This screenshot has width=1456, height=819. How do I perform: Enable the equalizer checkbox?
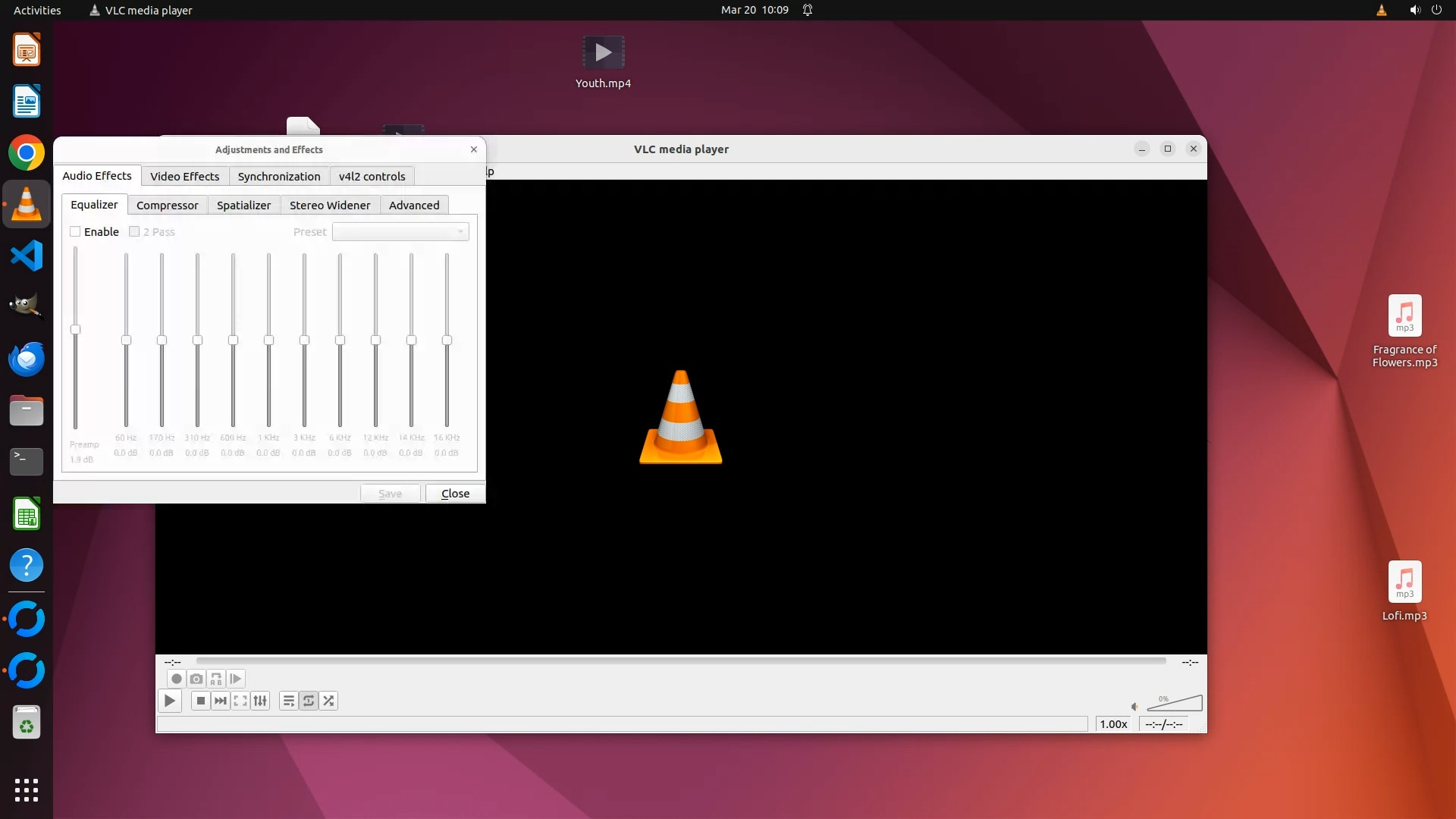[x=76, y=232]
